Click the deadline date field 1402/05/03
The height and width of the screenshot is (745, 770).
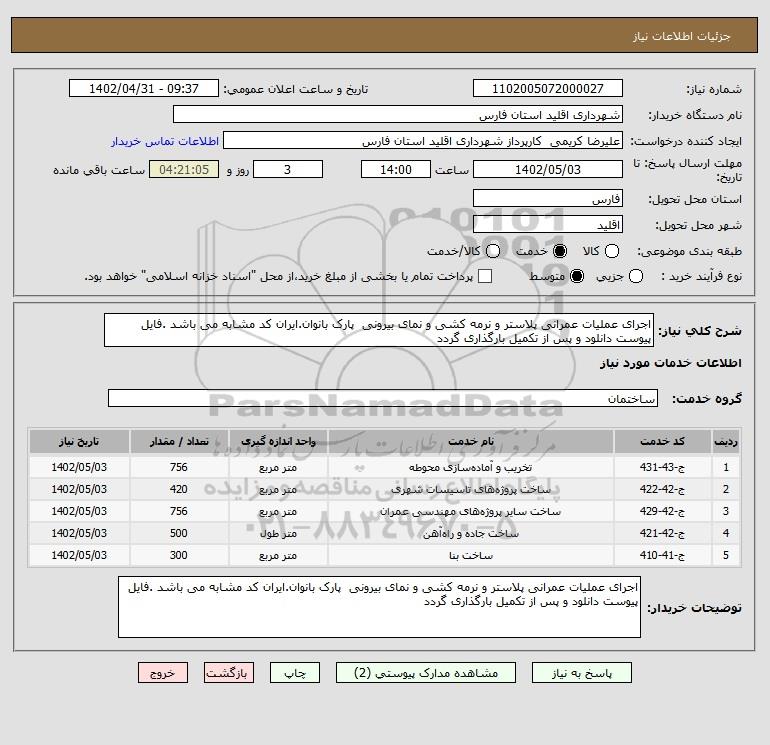(548, 170)
